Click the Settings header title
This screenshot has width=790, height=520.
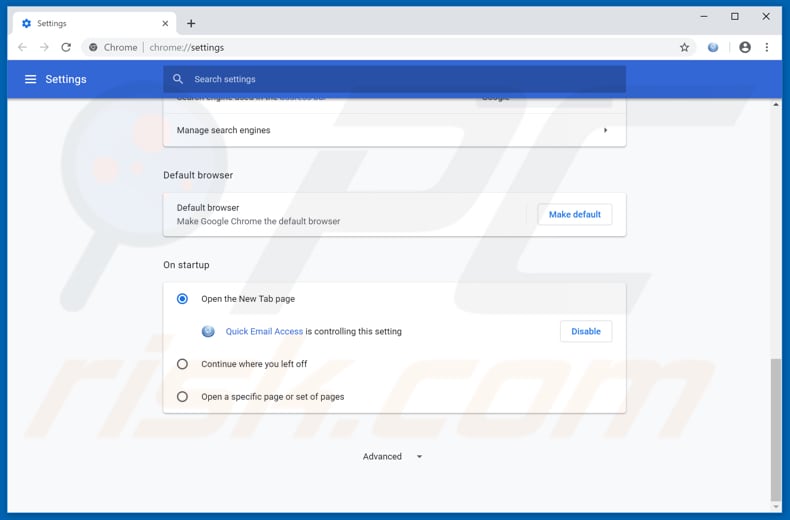pyautogui.click(x=66, y=79)
